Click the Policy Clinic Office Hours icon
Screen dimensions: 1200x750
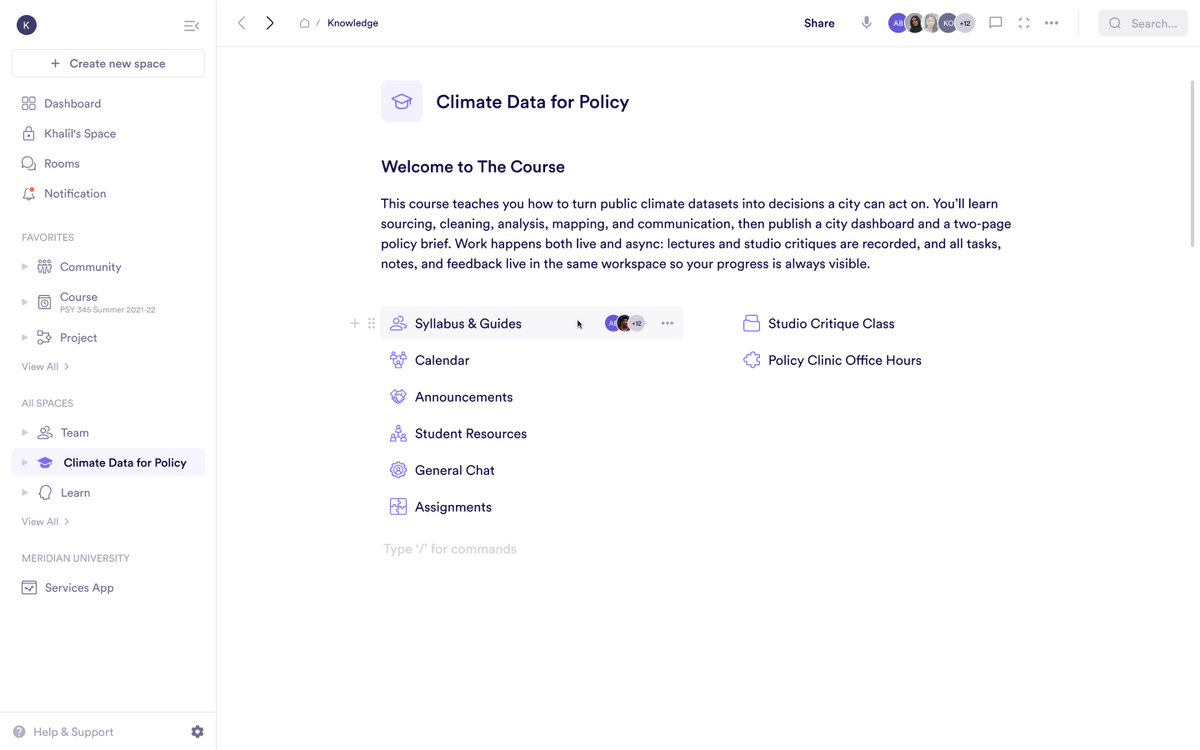click(x=752, y=360)
